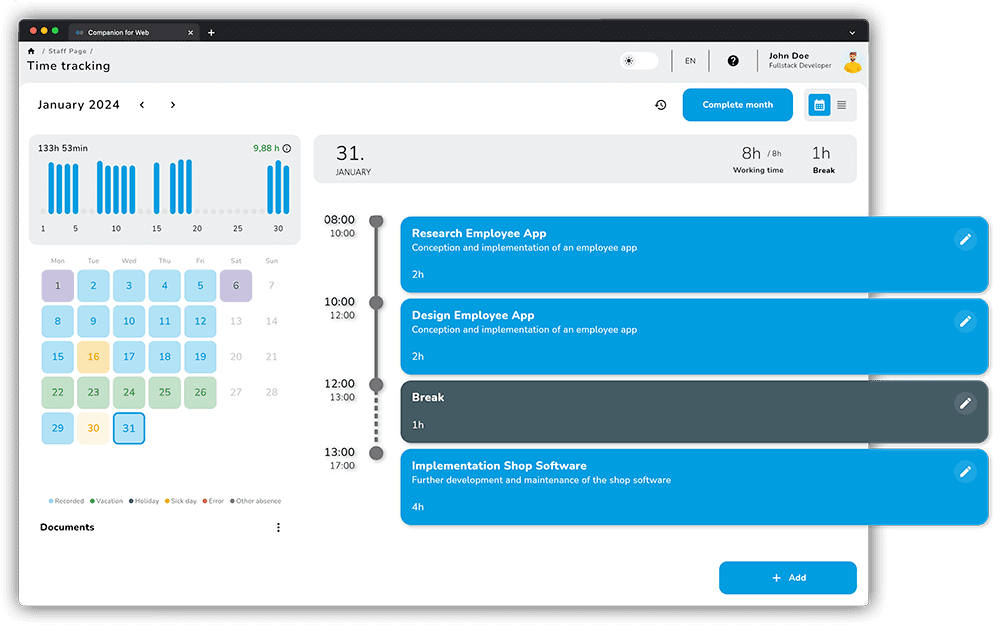Viewport: 1000px width, 633px height.
Task: Click the Complete month button
Action: (737, 105)
